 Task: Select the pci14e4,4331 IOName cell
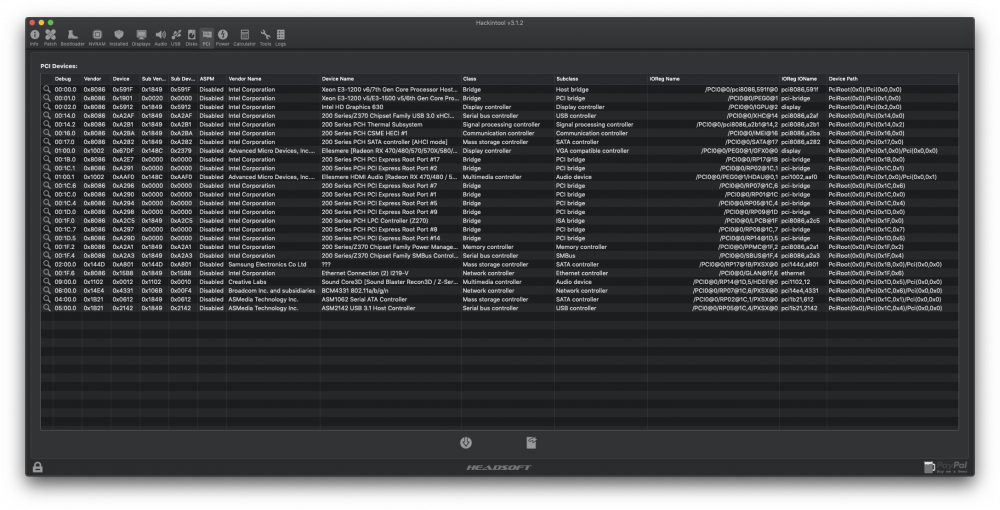(800, 290)
